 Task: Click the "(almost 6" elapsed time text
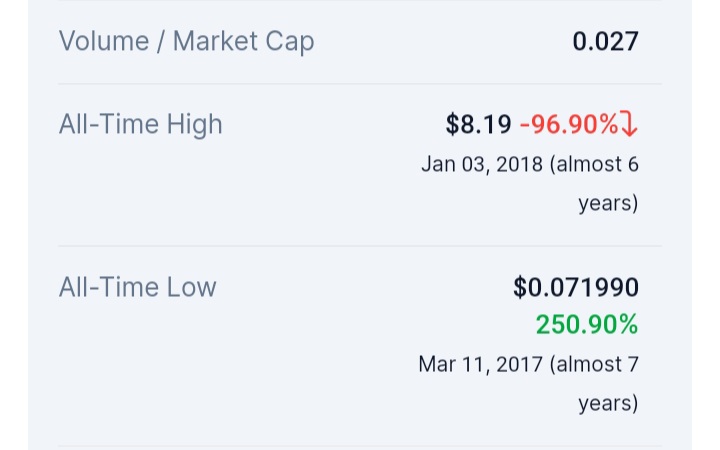pyautogui.click(x=594, y=164)
